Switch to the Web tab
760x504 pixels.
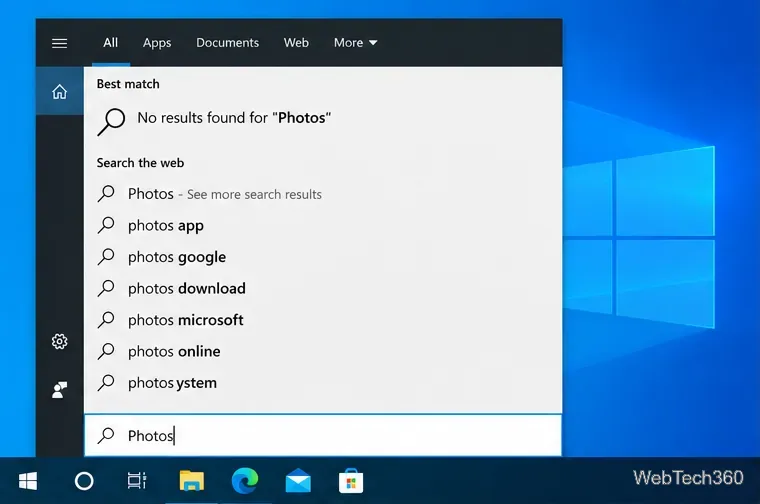point(296,43)
